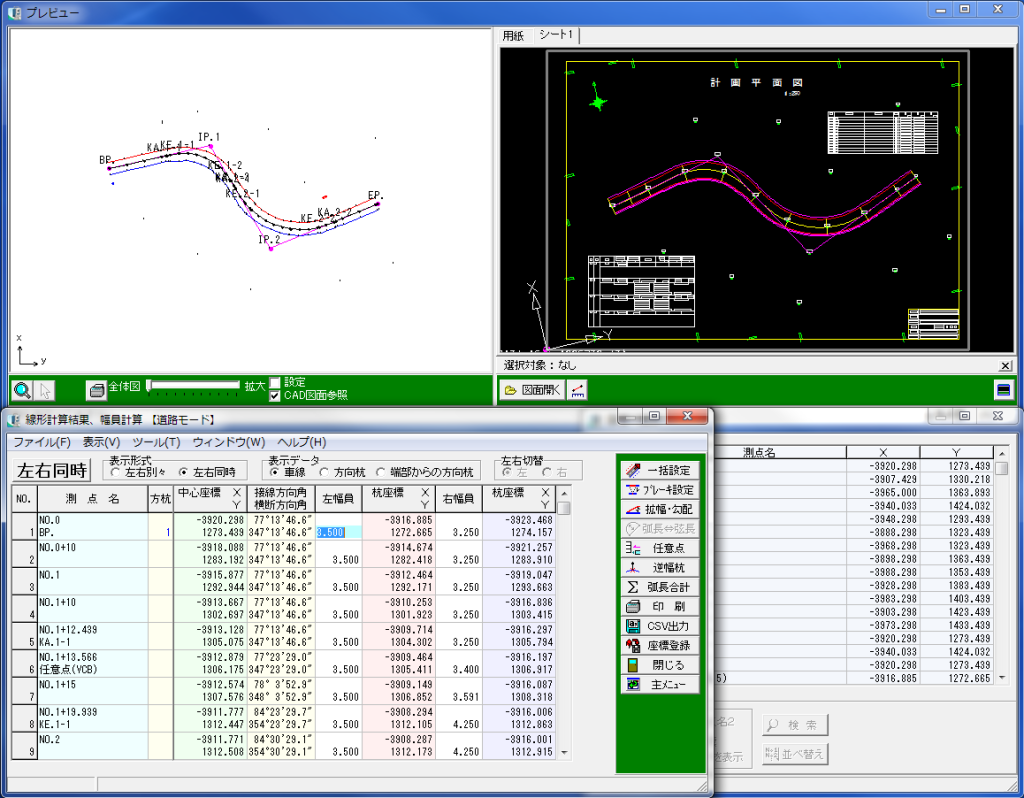Switch to the 用紙 tab

point(513,35)
